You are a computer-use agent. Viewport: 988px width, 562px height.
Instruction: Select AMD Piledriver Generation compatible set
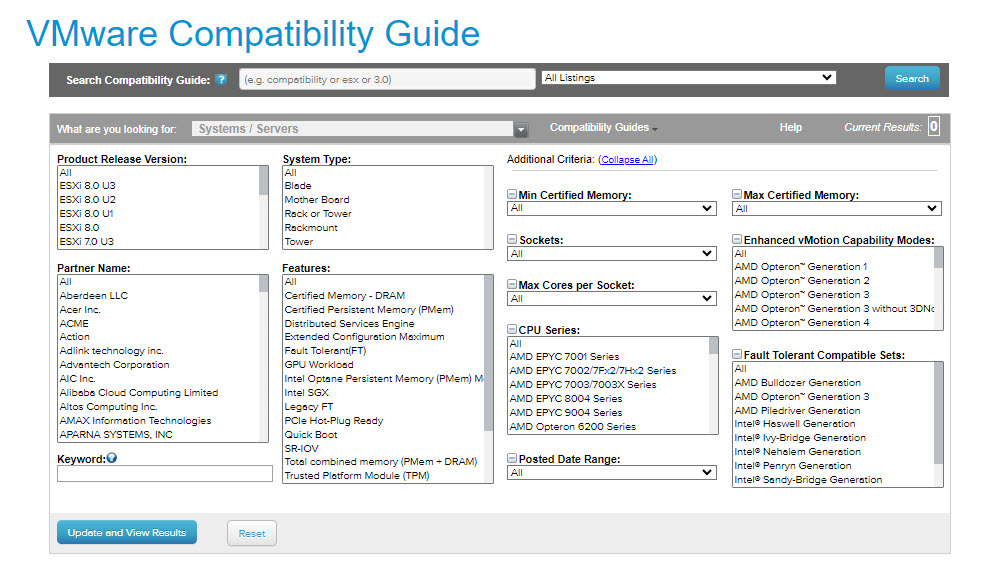pyautogui.click(x=797, y=410)
